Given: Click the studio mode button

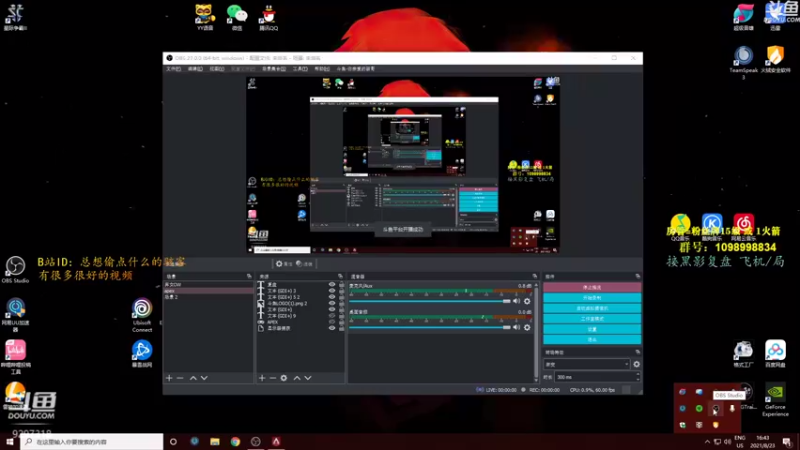Looking at the screenshot, I should tap(592, 319).
